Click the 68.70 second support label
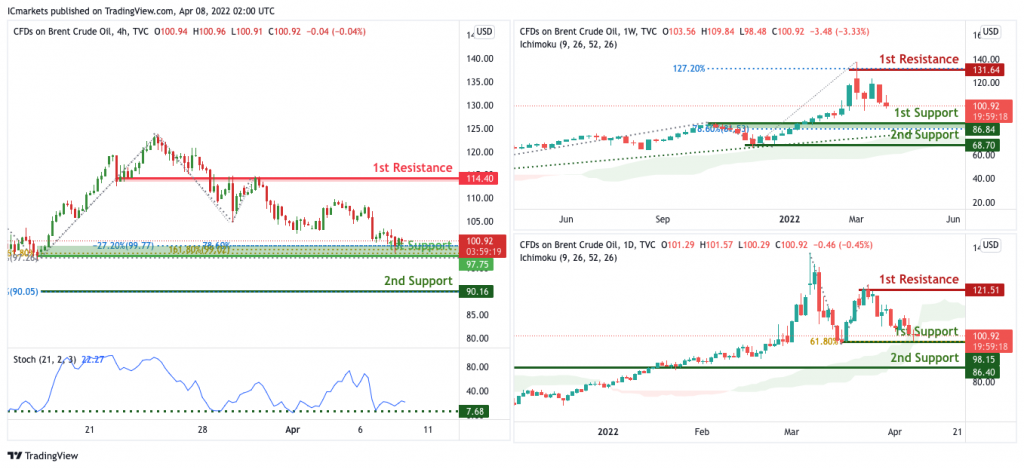 point(983,144)
